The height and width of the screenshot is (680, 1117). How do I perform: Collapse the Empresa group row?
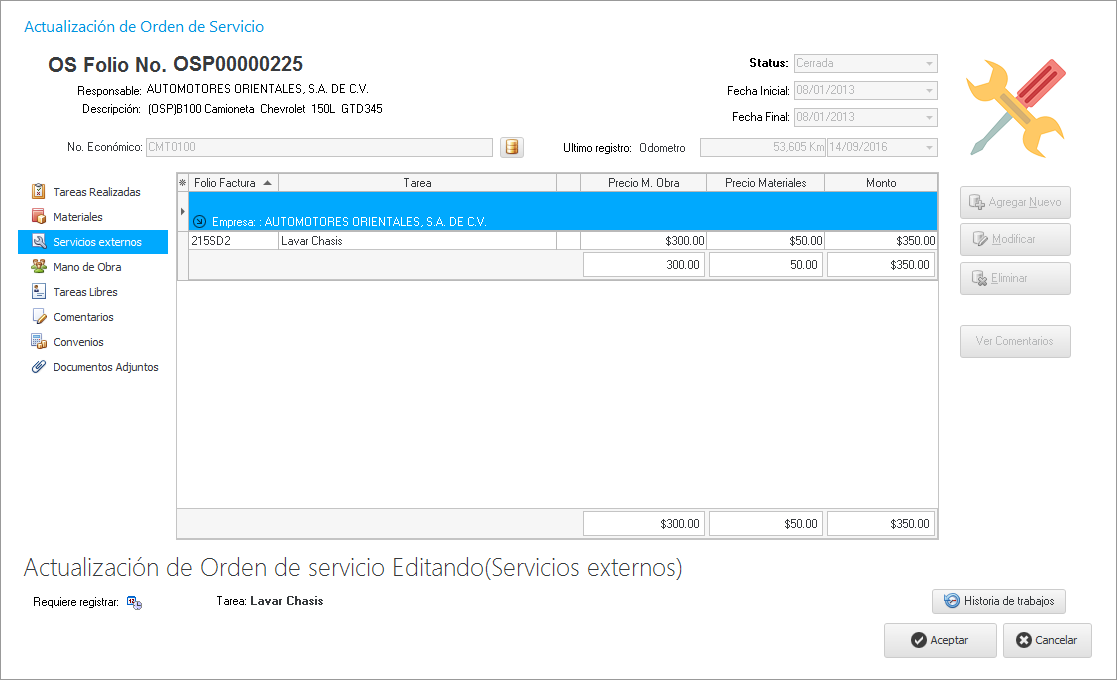[x=198, y=221]
